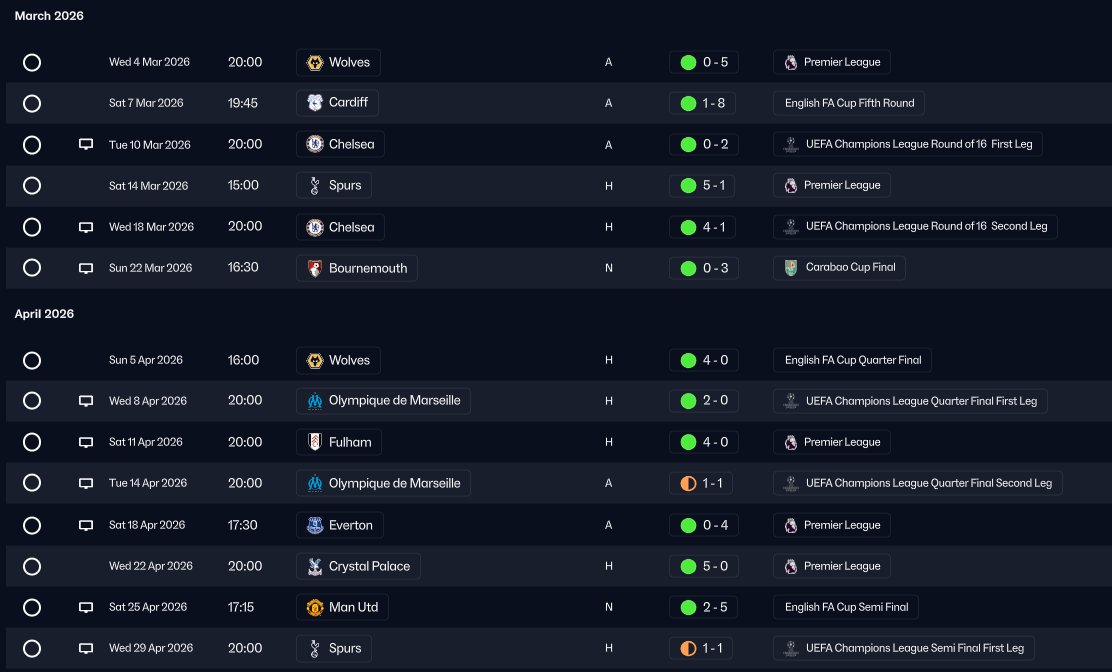This screenshot has width=1112, height=672.
Task: Open the 5-1 result against Spurs
Action: click(704, 186)
